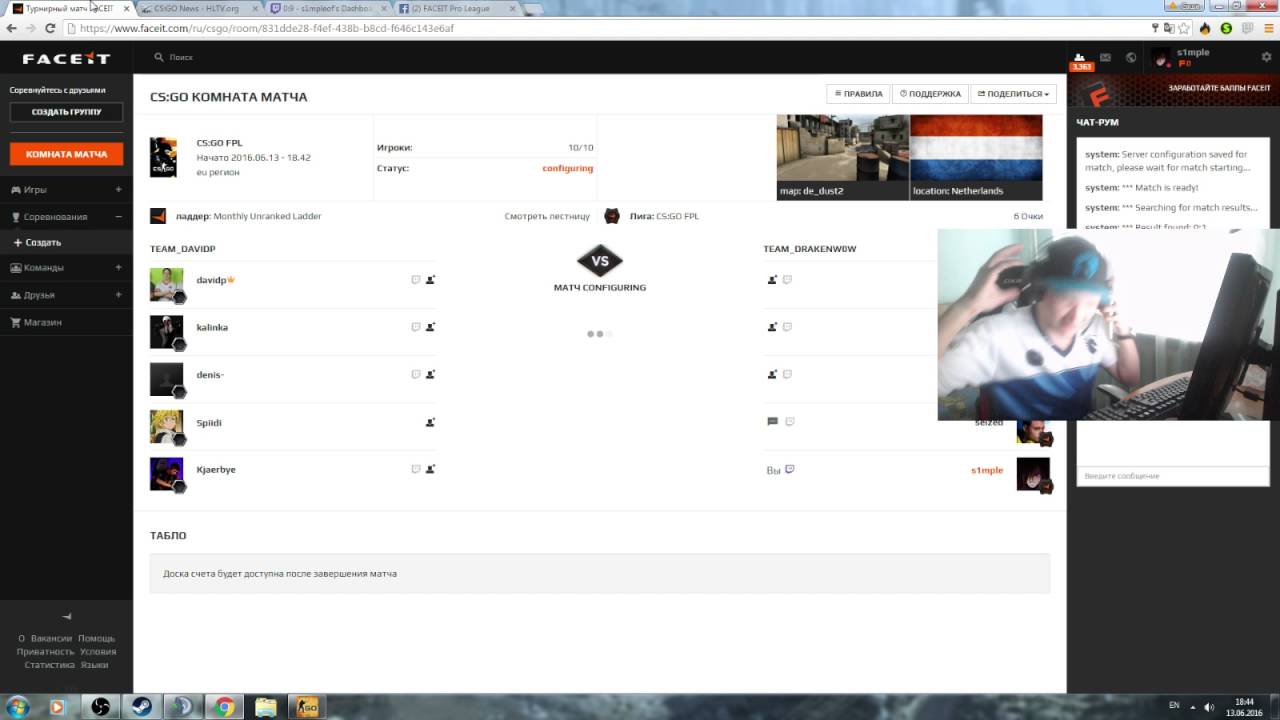Click the Смотреть лестницу link

pyautogui.click(x=547, y=216)
